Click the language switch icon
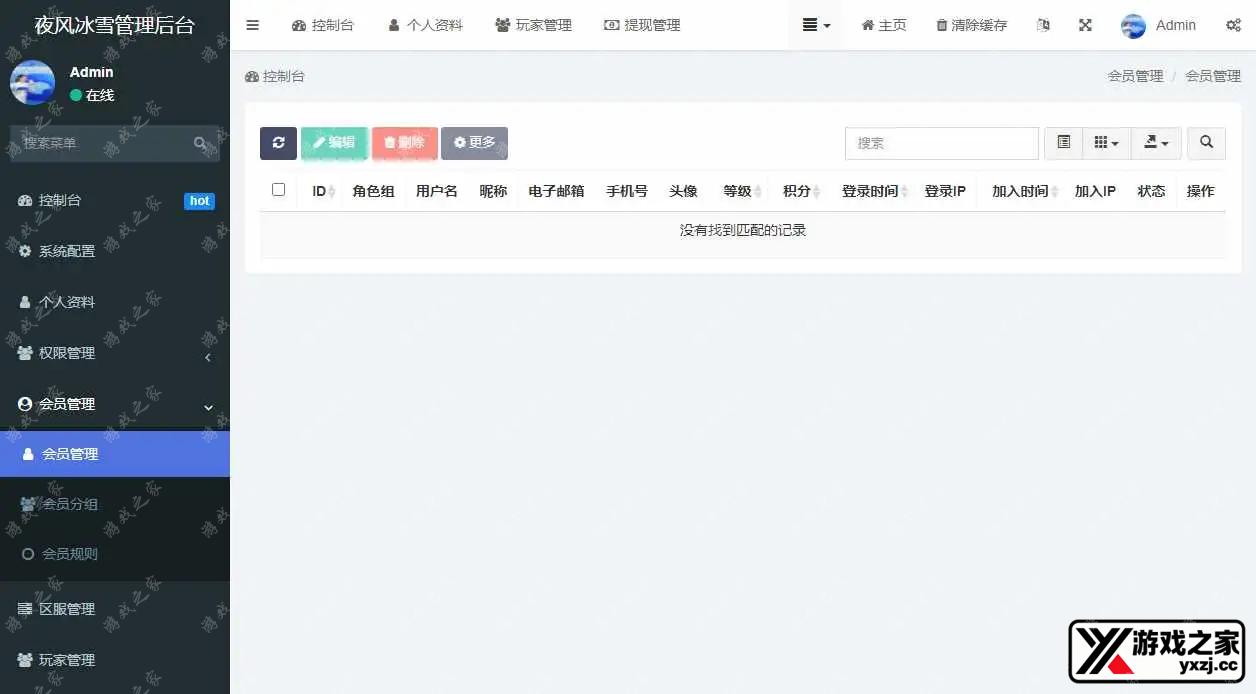1256x694 pixels. point(1043,25)
